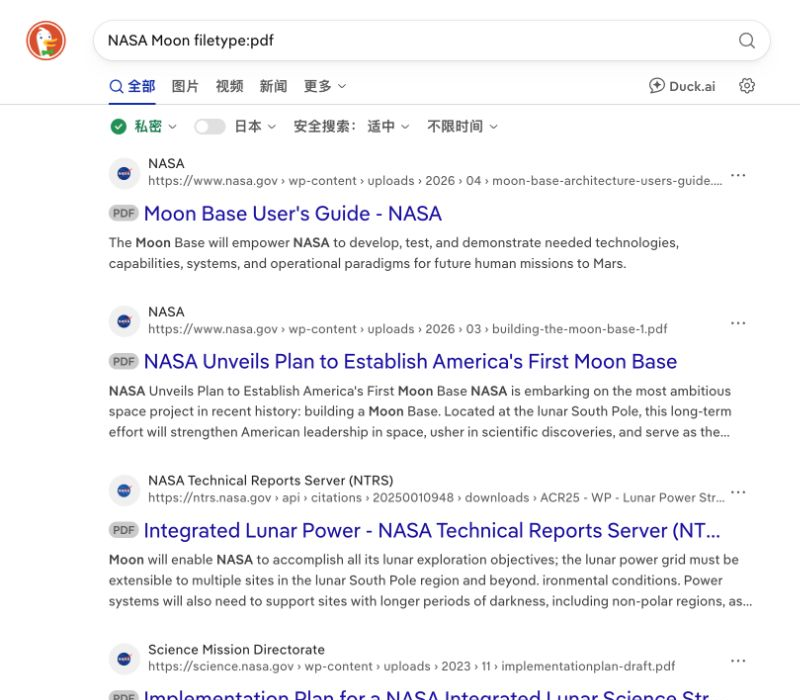Open options menu for Integrated Lunar Power result
The image size is (800, 700).
click(x=738, y=492)
